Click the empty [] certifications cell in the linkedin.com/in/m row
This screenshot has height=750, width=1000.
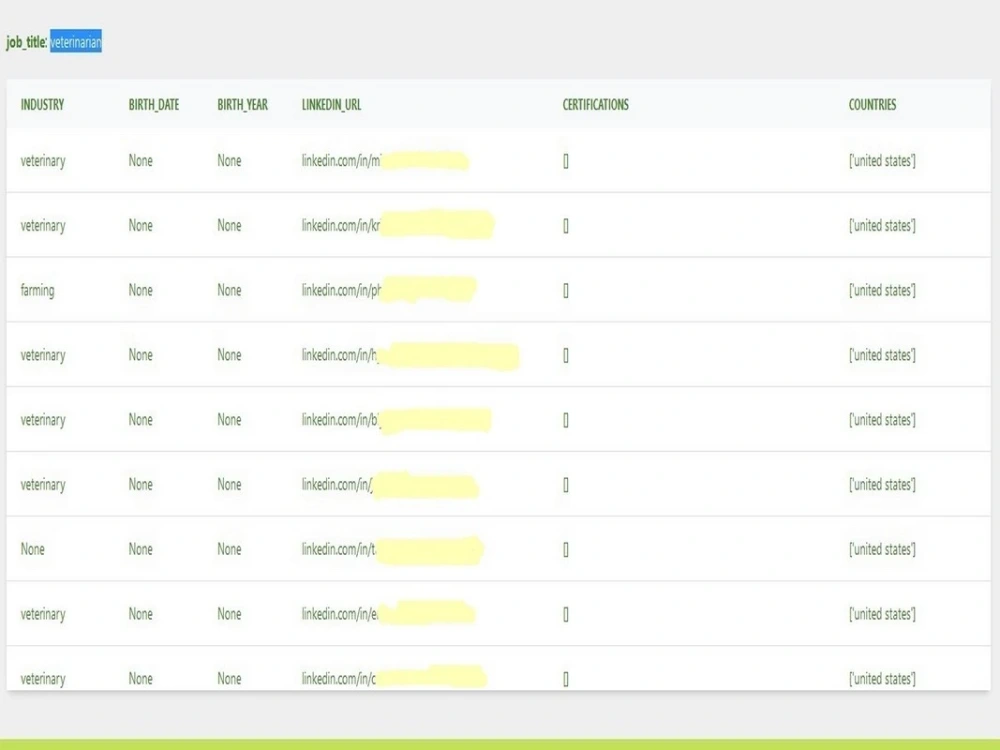[x=566, y=161]
